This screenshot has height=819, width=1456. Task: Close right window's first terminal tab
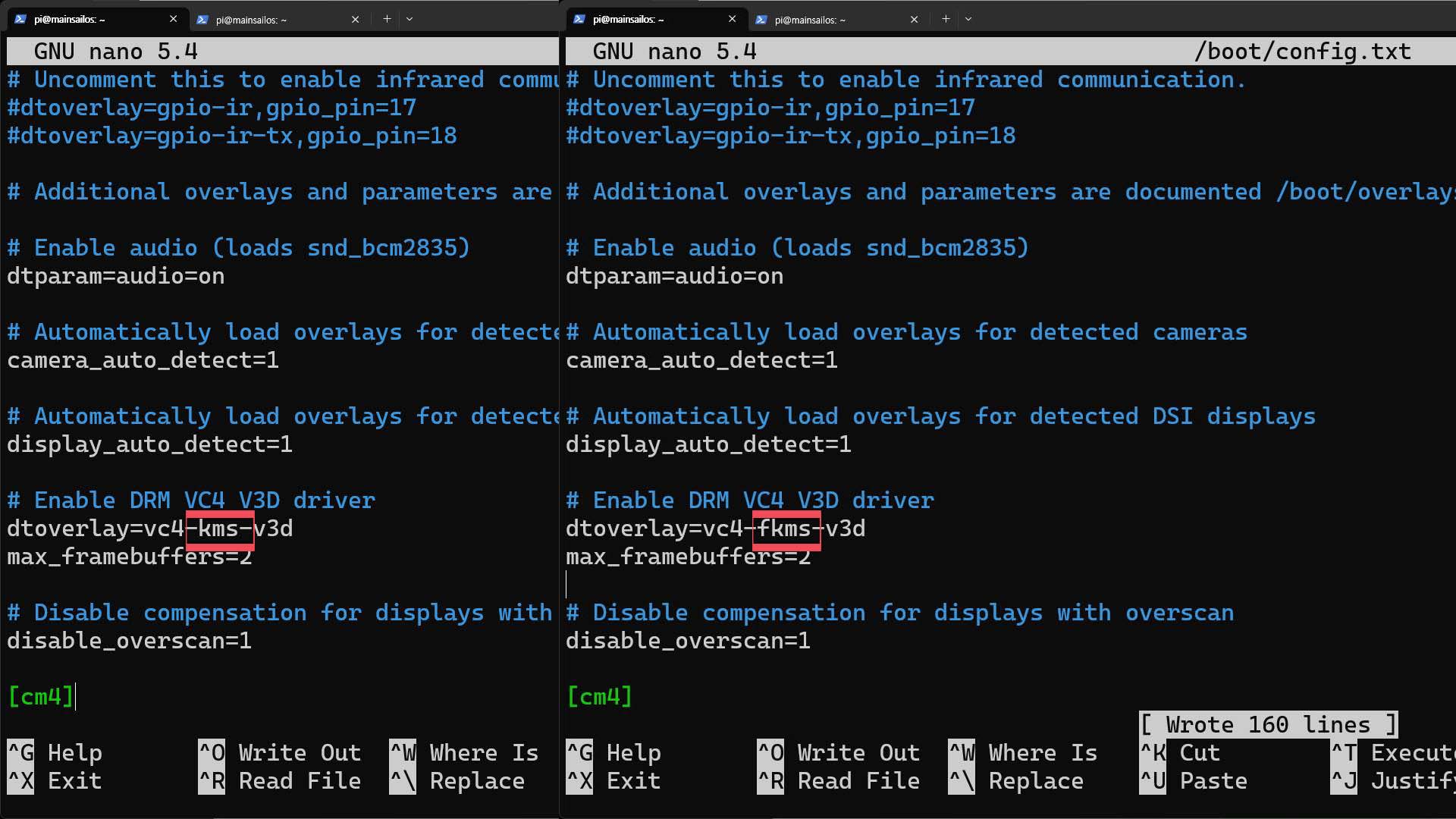[732, 19]
